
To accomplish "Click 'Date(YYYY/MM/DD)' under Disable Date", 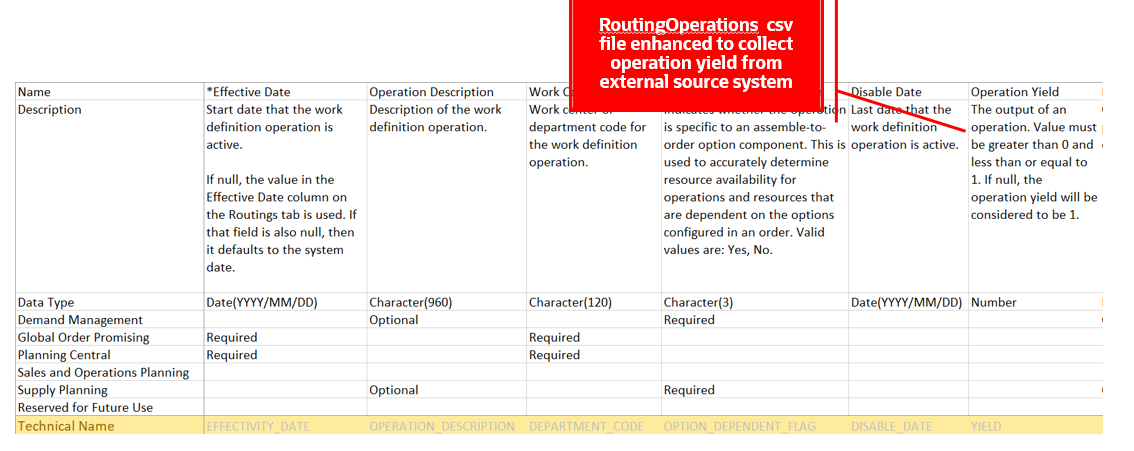I will 908,302.
